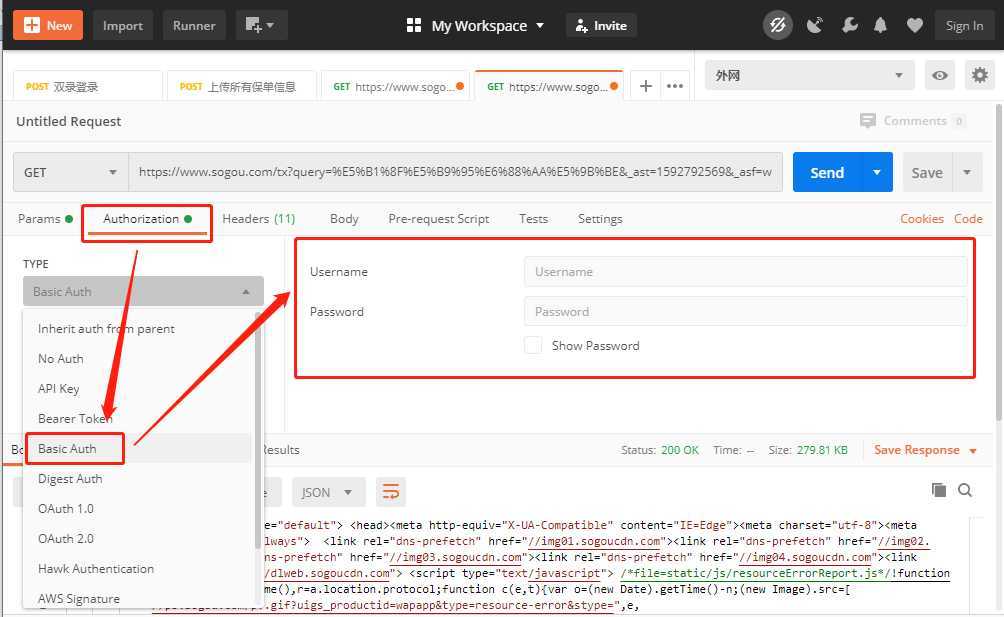Image resolution: width=1004 pixels, height=617 pixels.
Task: Collapse the auth TYPE dropdown
Action: point(143,291)
